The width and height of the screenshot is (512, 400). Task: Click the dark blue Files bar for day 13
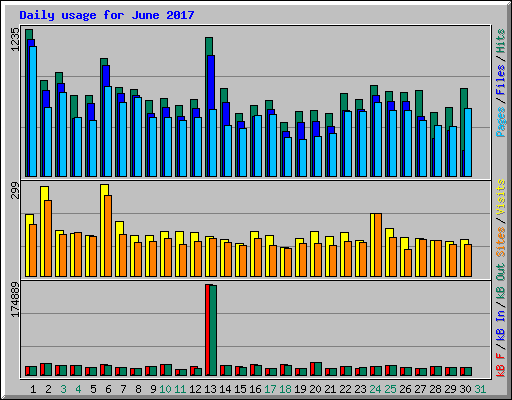pos(211,83)
